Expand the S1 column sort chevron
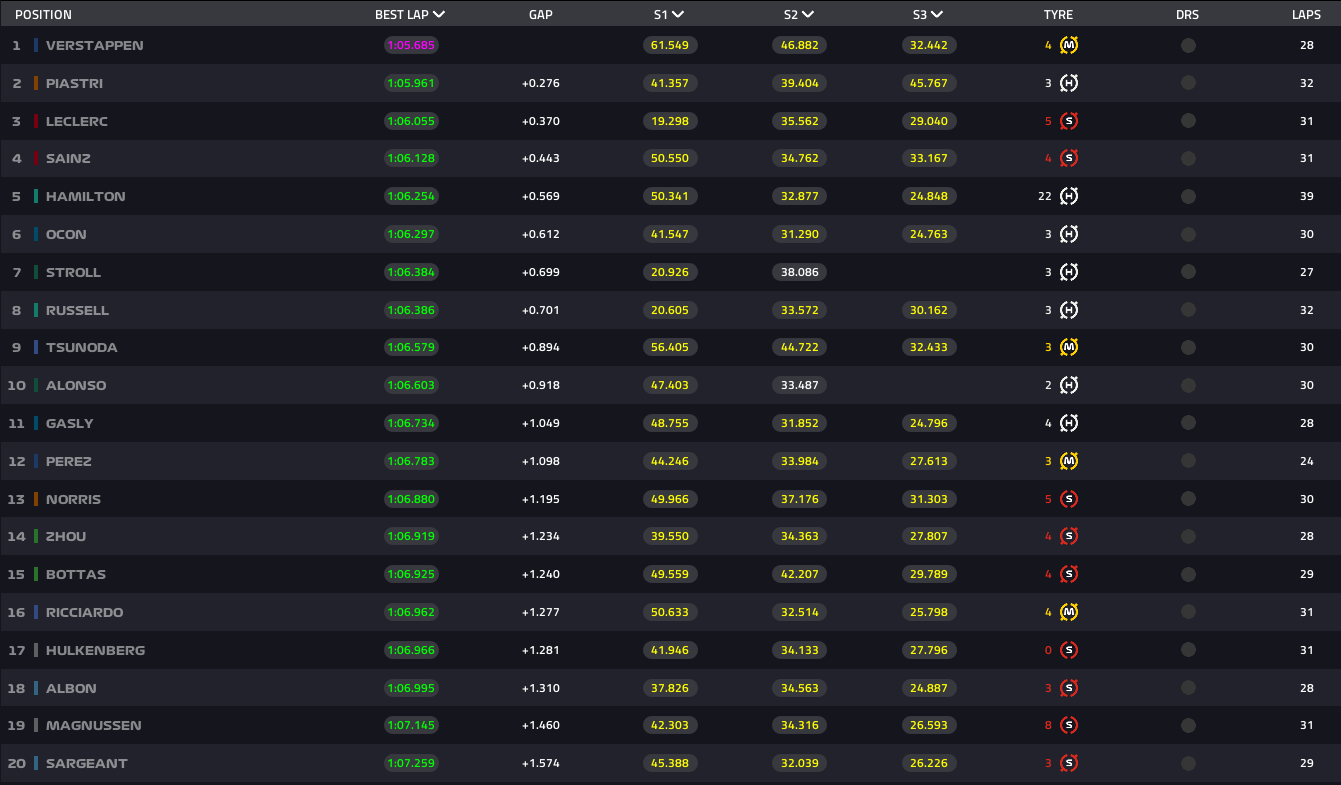This screenshot has height=785, width=1341. click(680, 14)
